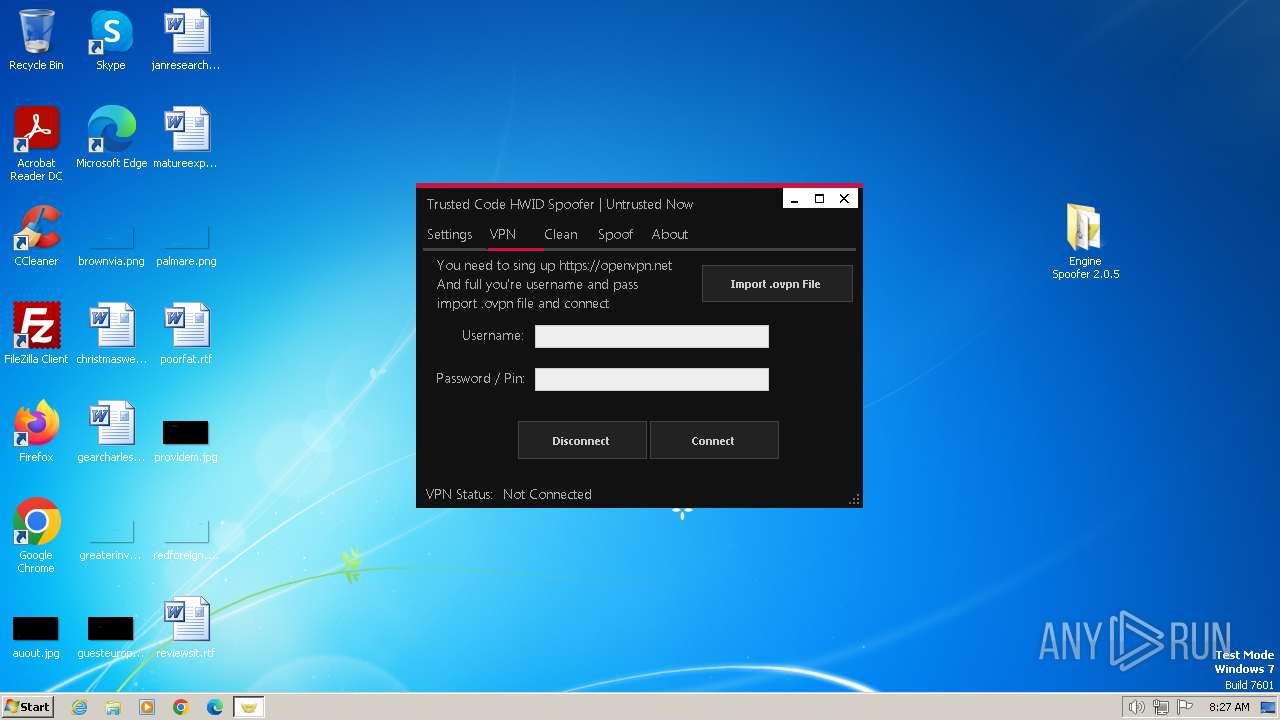Select the matureexp Word document icon

point(186,138)
